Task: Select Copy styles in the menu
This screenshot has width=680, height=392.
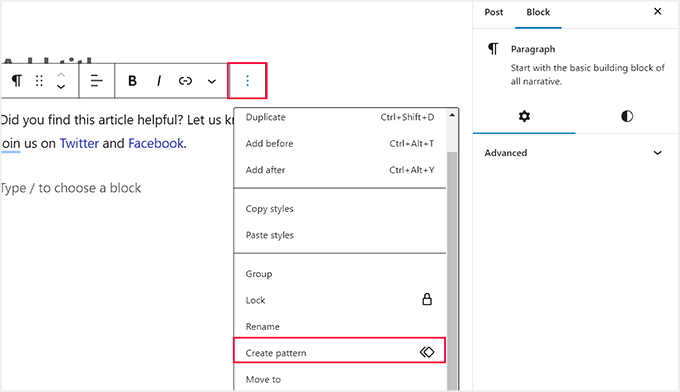Action: pyautogui.click(x=340, y=209)
